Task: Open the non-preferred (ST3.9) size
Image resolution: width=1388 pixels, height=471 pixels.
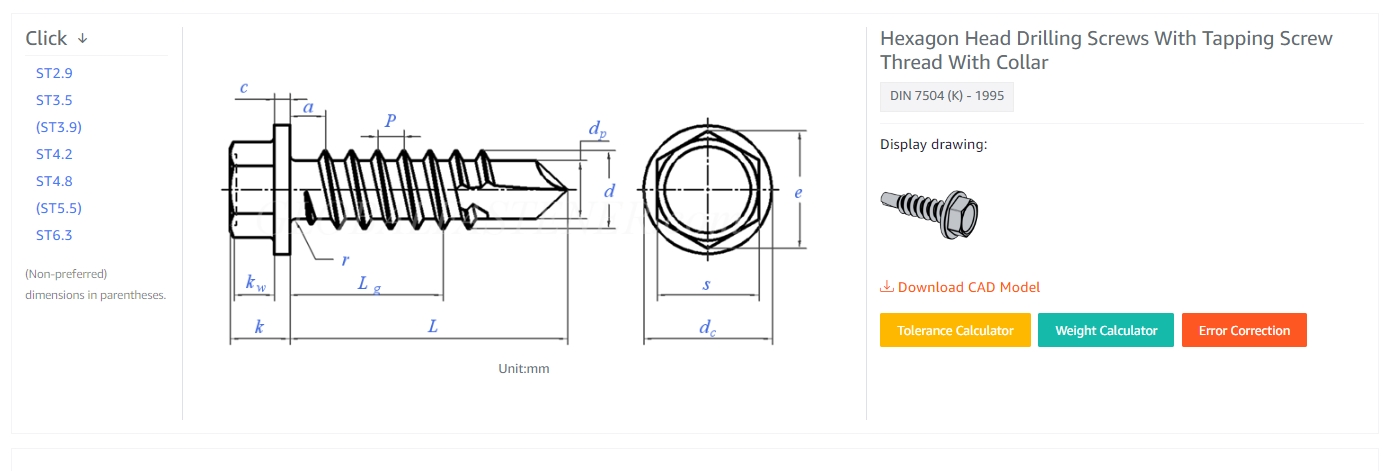Action: point(58,127)
